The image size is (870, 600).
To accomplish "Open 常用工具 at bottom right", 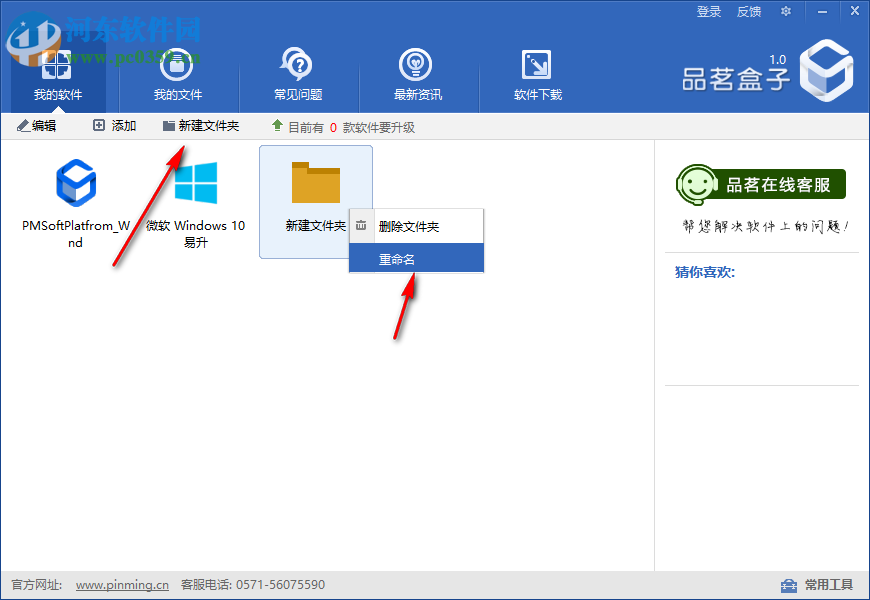I will pyautogui.click(x=822, y=585).
